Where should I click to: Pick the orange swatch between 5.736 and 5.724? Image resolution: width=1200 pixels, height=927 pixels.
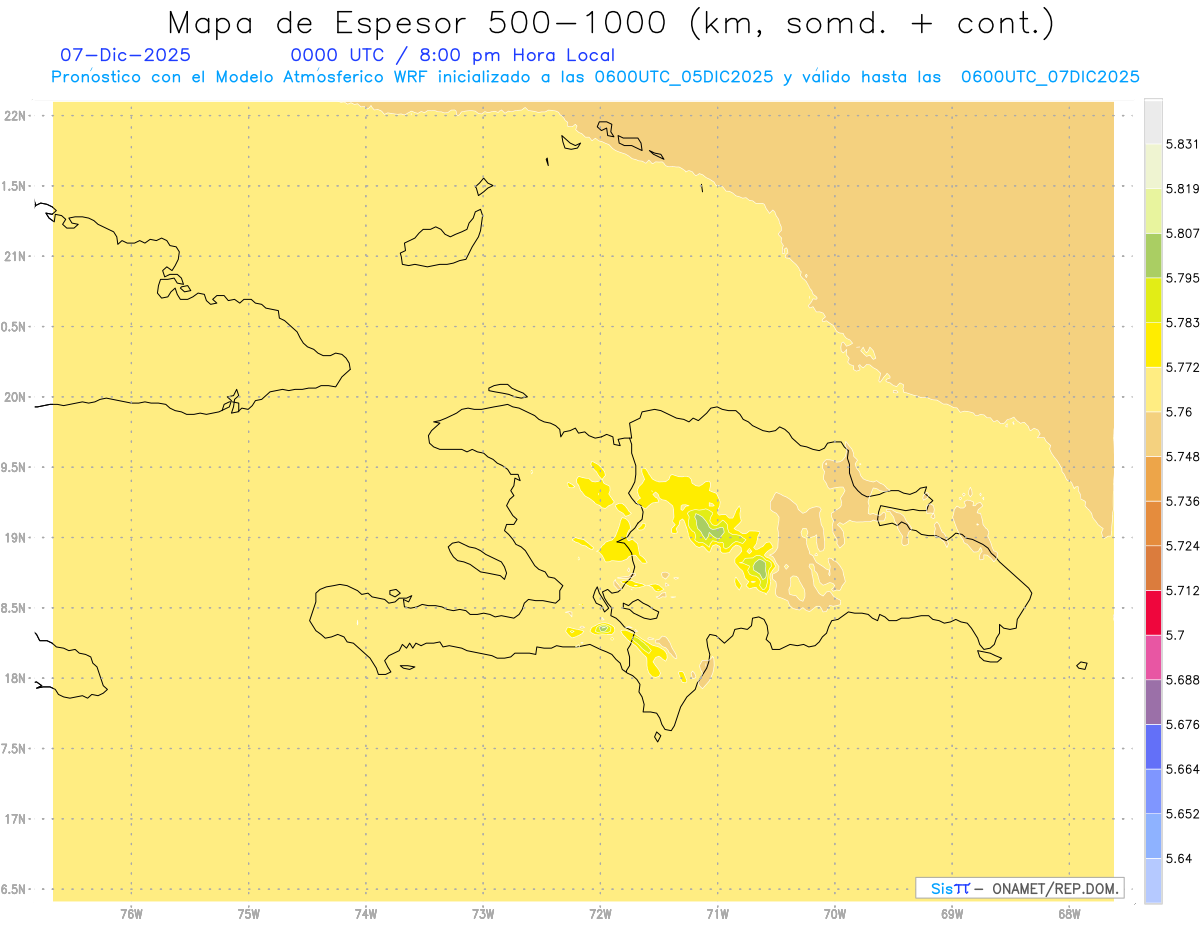pyautogui.click(x=1153, y=523)
